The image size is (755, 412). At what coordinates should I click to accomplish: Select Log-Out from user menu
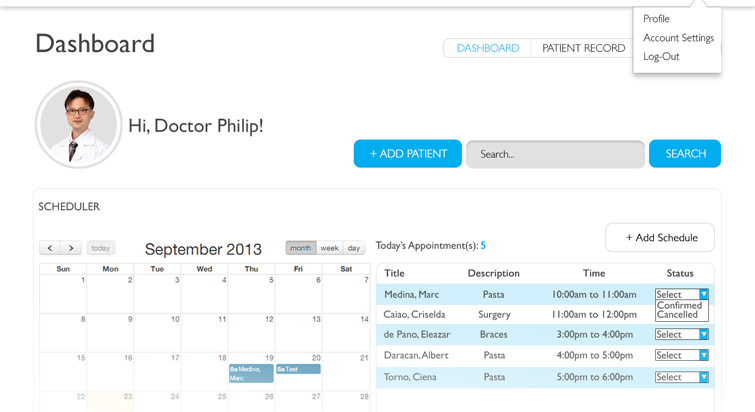pos(661,56)
